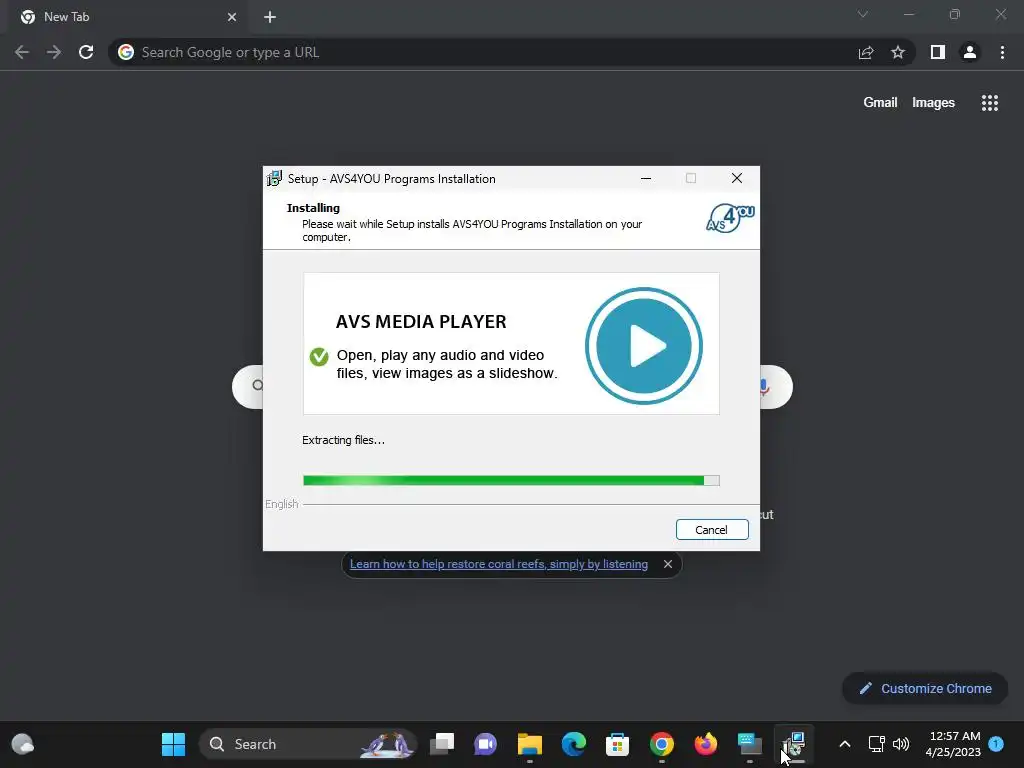
Task: Show hidden system tray icons
Action: click(844, 744)
